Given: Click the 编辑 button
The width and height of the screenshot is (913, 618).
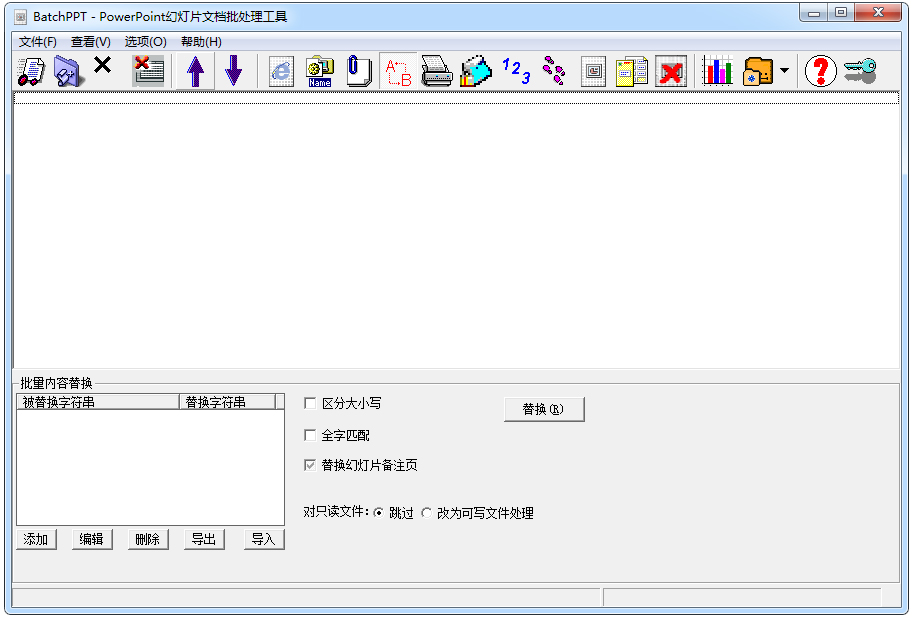Looking at the screenshot, I should [x=91, y=539].
